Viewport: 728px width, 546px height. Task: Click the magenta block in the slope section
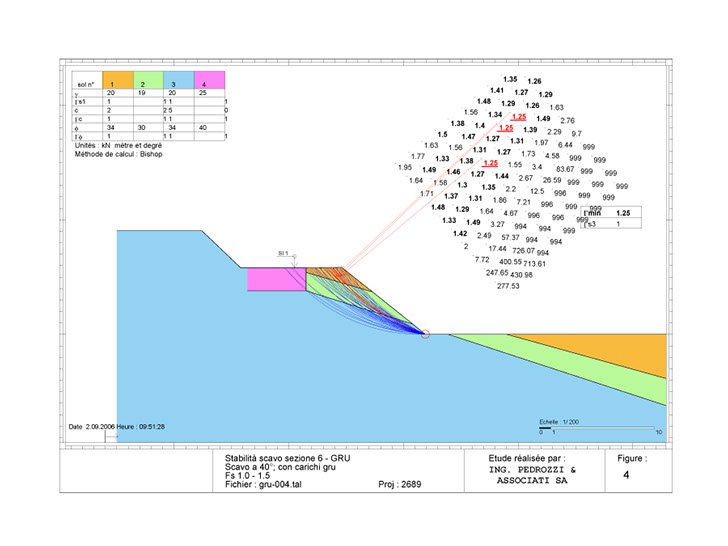click(275, 280)
